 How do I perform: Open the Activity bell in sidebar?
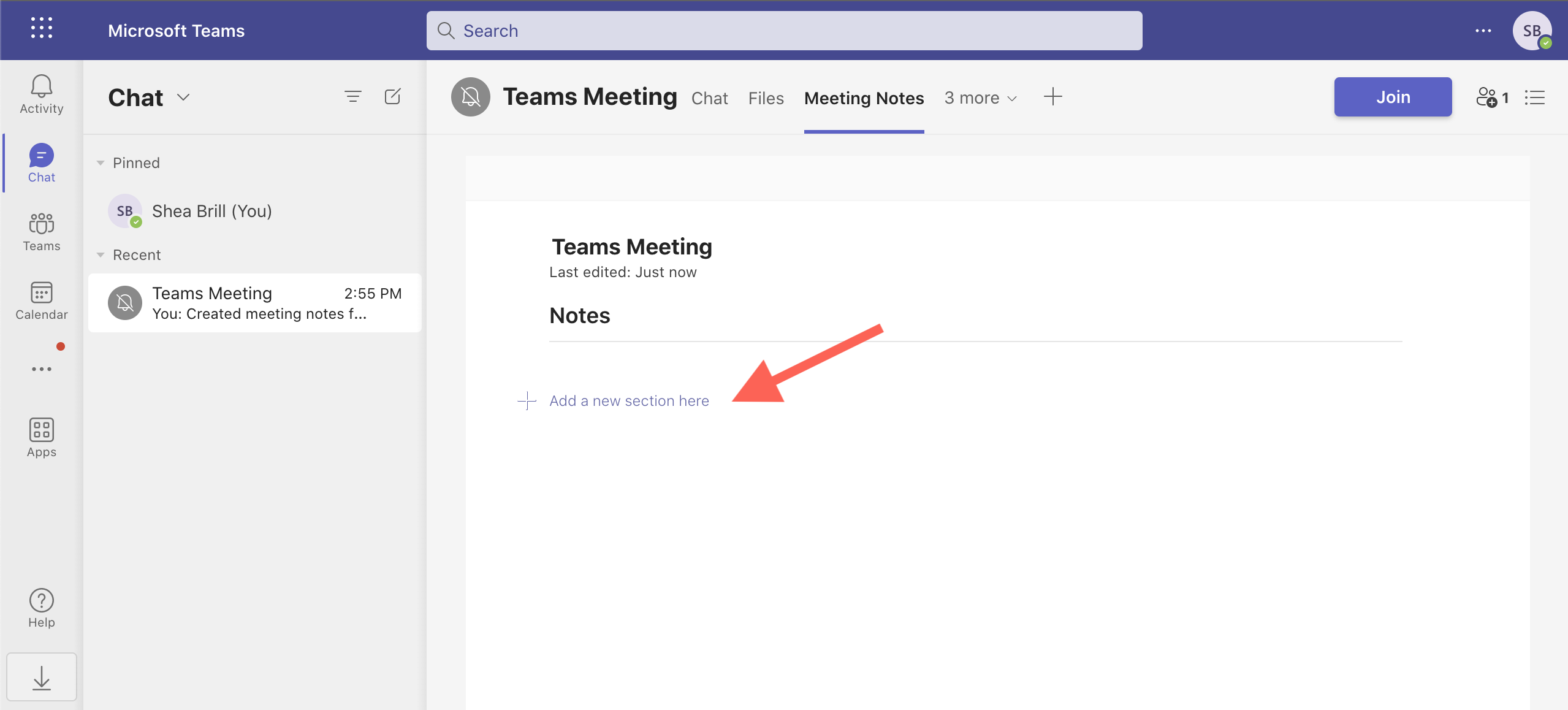coord(42,94)
